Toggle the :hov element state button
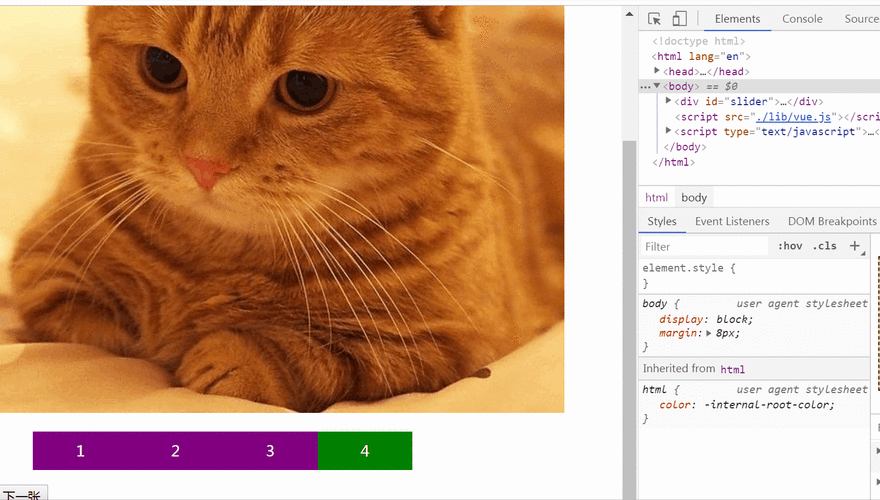 click(790, 246)
